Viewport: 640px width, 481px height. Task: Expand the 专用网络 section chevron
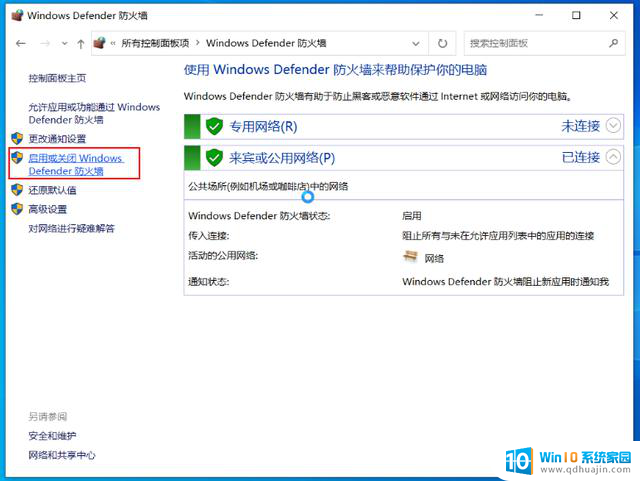point(613,125)
